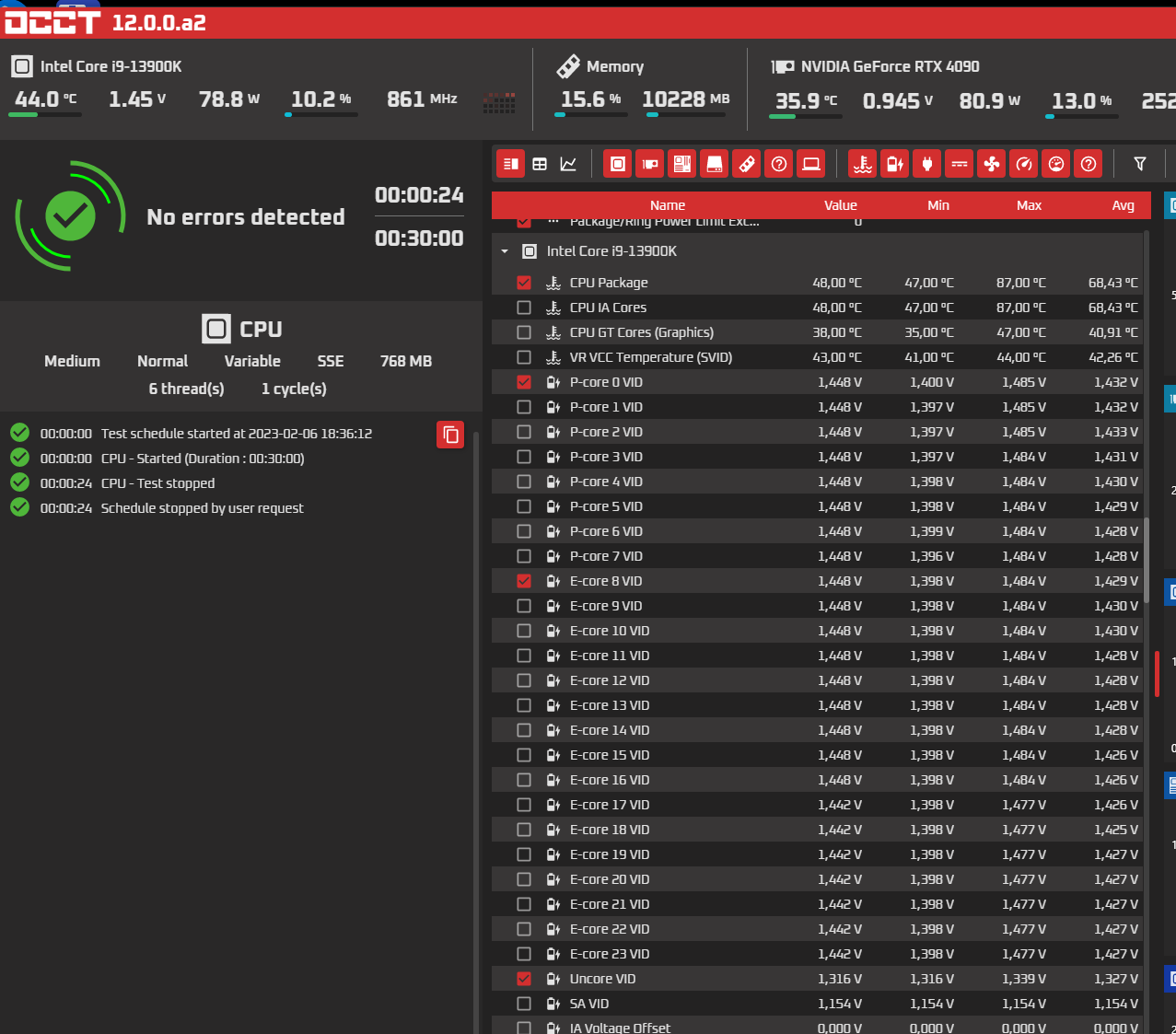The image size is (1176, 1034).
Task: Toggle the clock speed gauge filter icon
Action: click(x=1024, y=164)
